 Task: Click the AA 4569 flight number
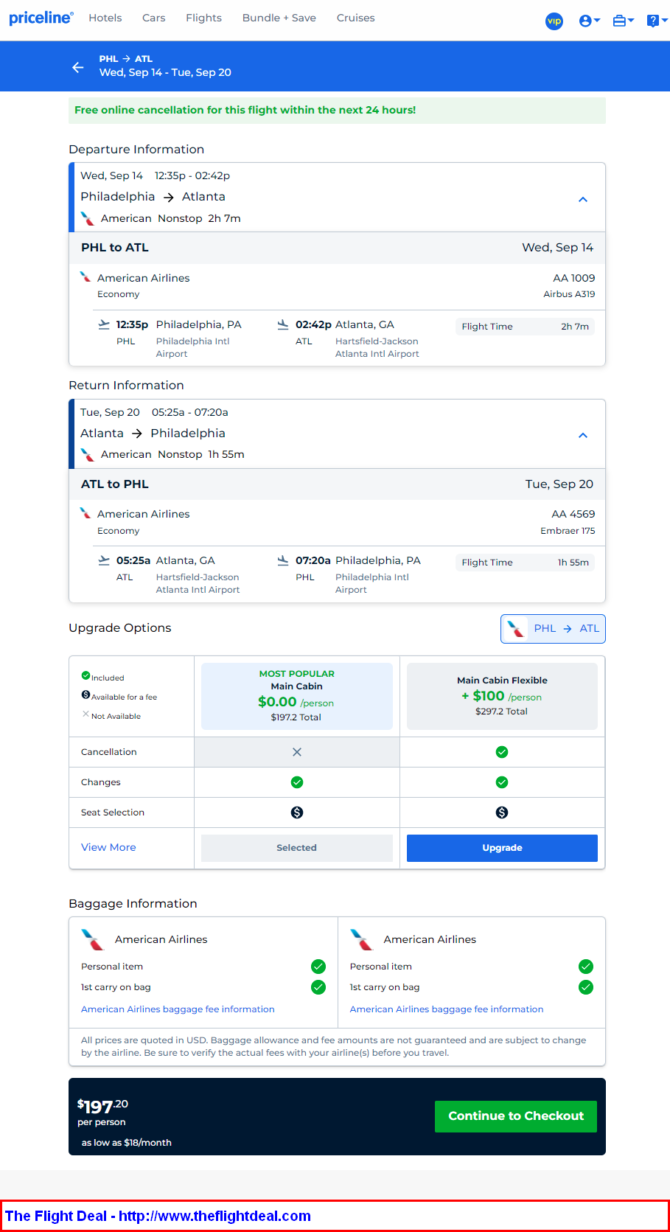[x=574, y=514]
